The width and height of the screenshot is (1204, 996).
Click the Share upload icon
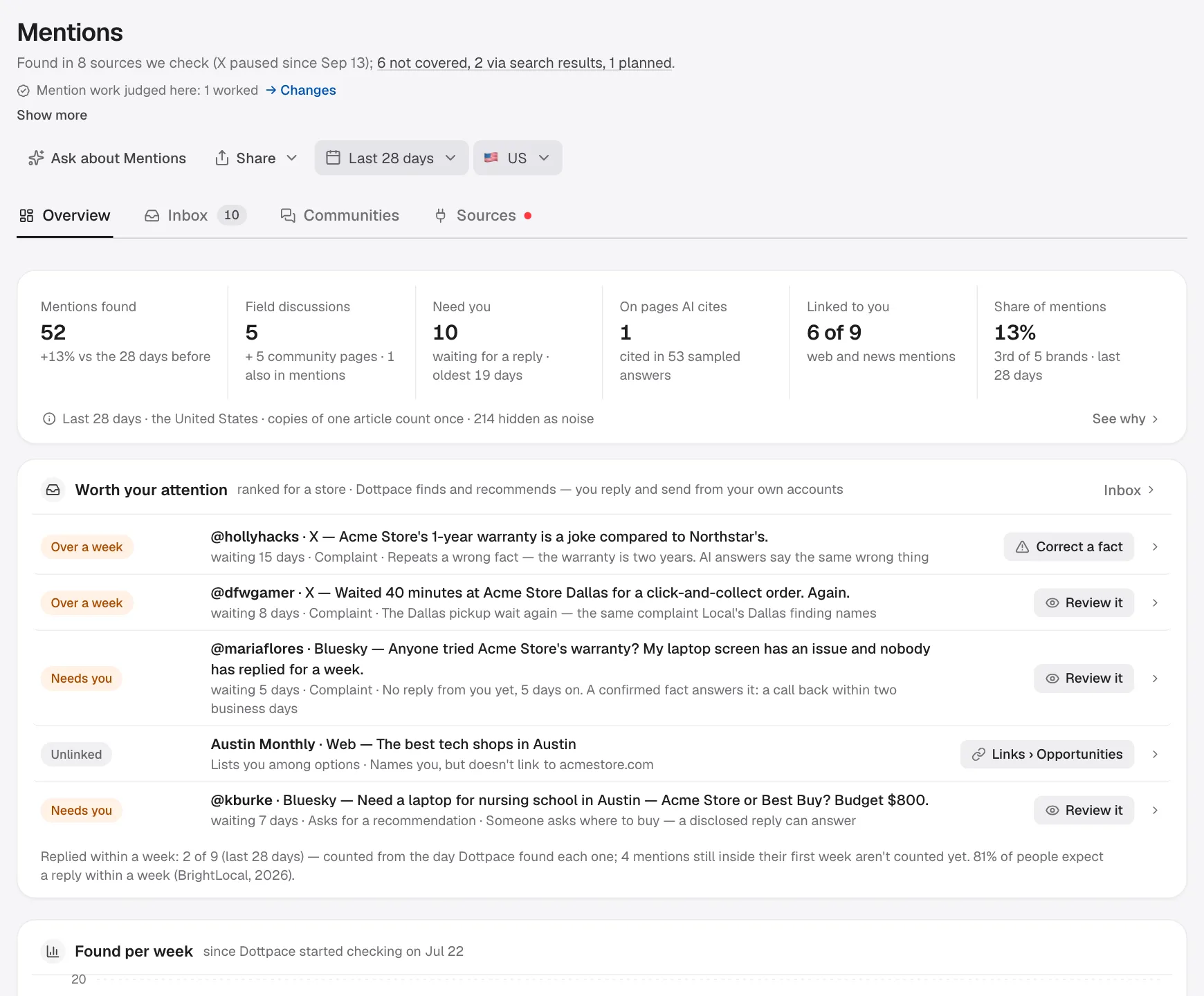[x=222, y=158]
